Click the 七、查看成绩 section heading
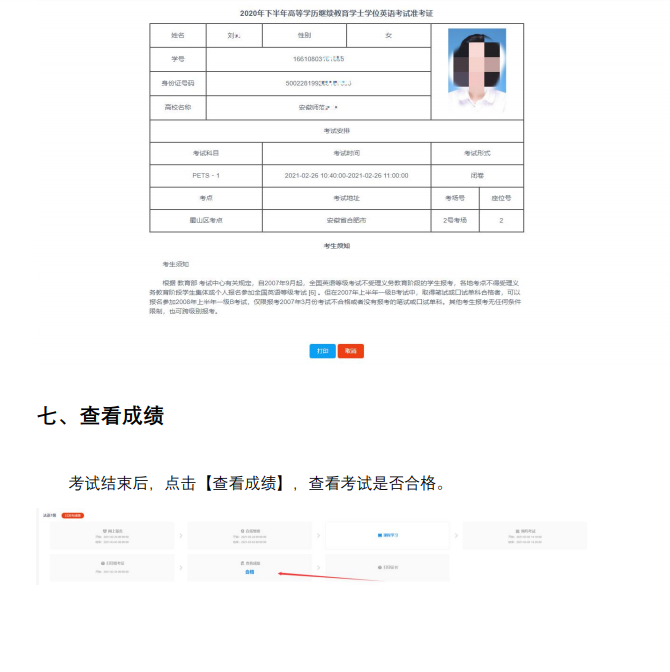670x672 pixels. click(100, 416)
